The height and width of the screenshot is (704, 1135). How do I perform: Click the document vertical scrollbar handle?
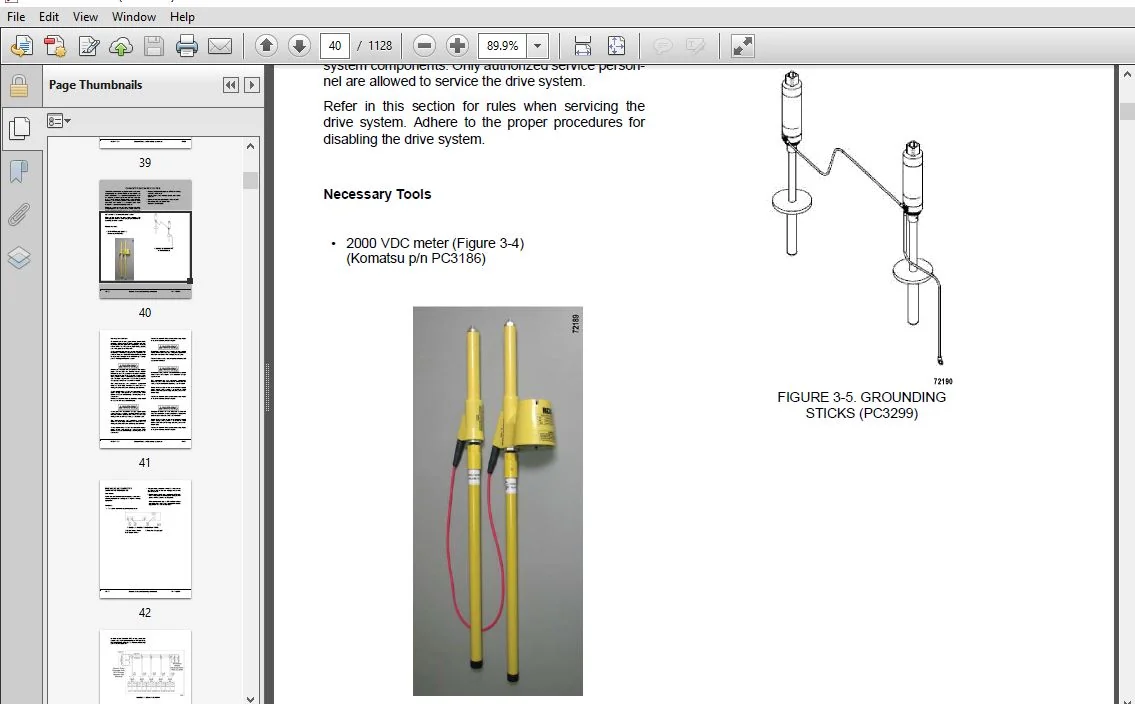[x=1127, y=111]
